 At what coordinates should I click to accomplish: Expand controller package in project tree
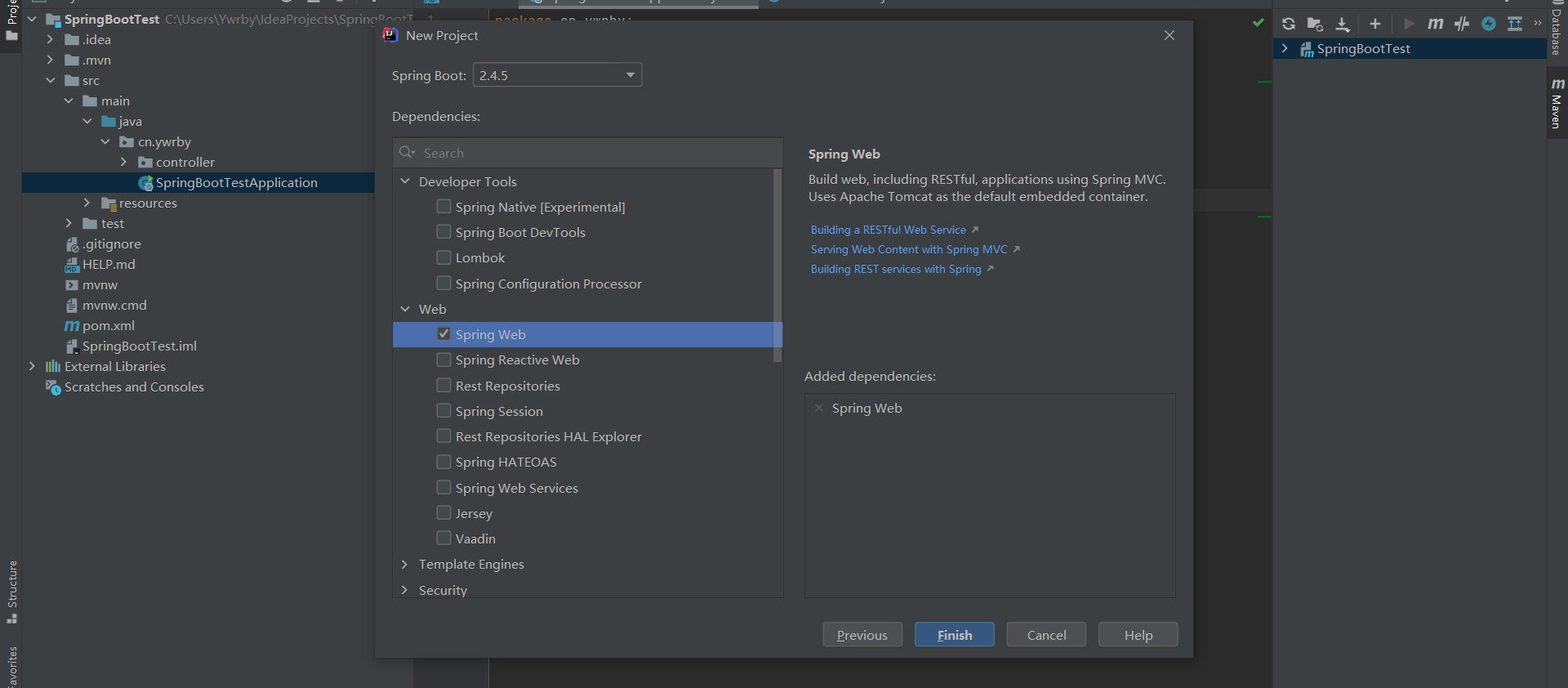tap(123, 162)
